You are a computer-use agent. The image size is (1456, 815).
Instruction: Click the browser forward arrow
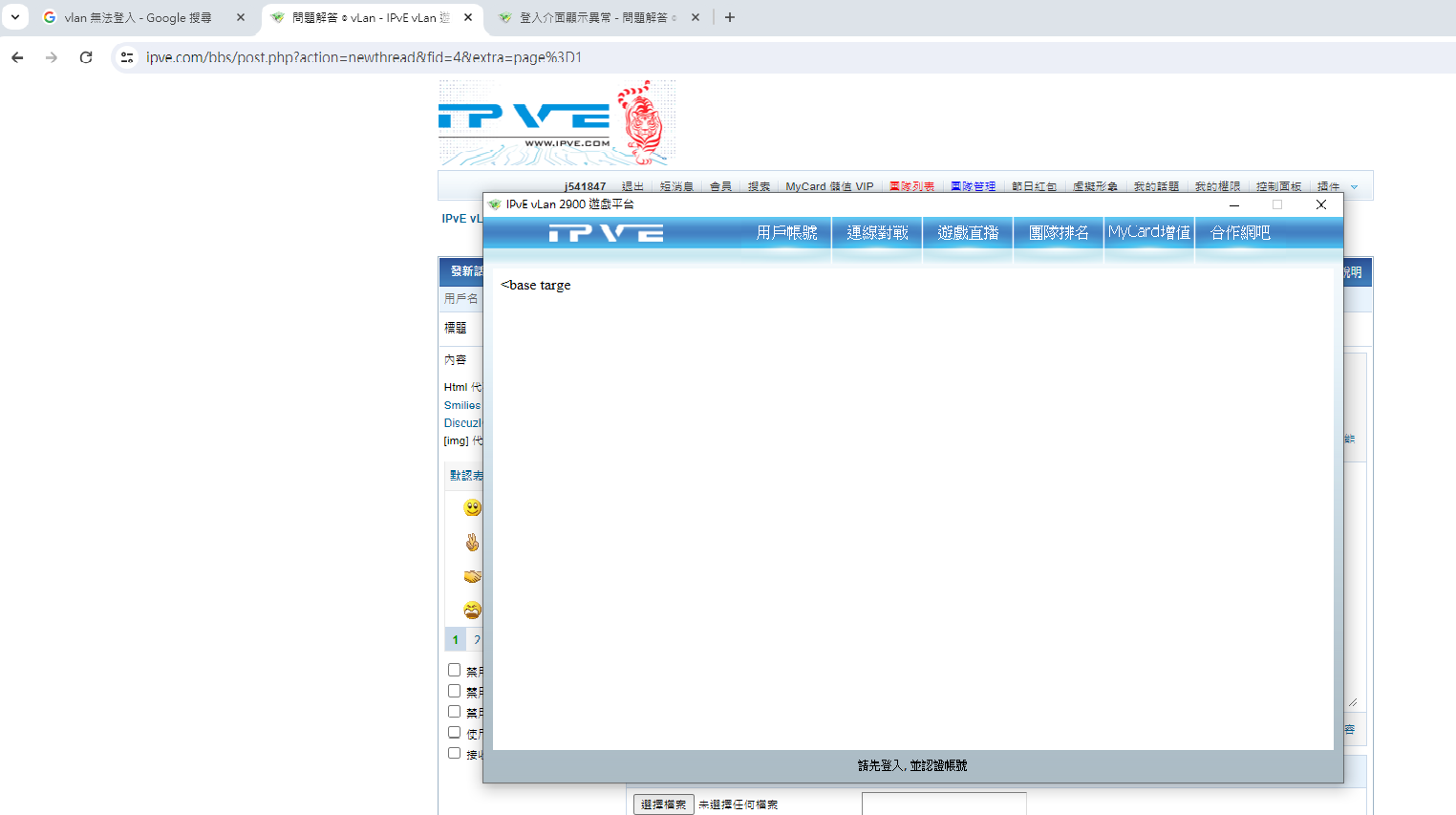pyautogui.click(x=52, y=57)
